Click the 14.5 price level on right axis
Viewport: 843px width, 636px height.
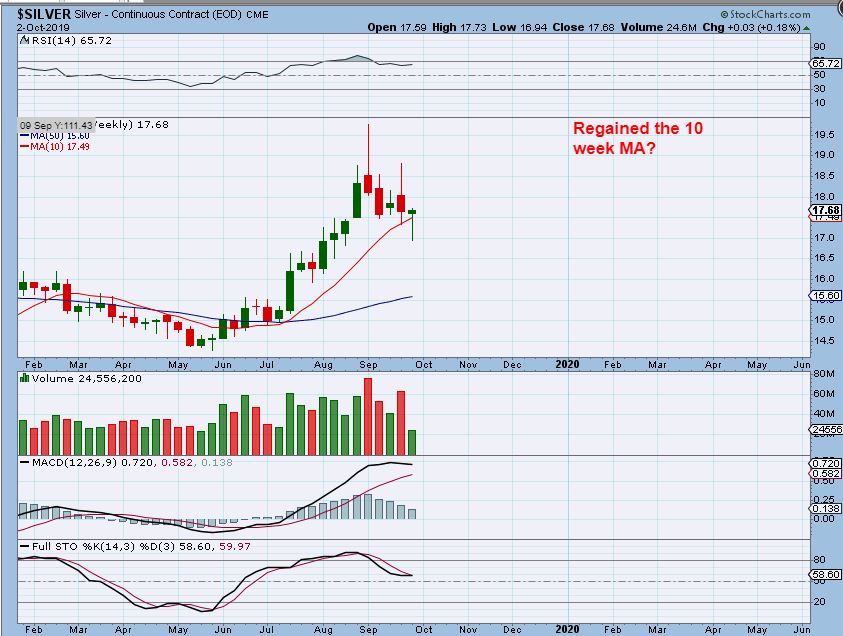[824, 340]
